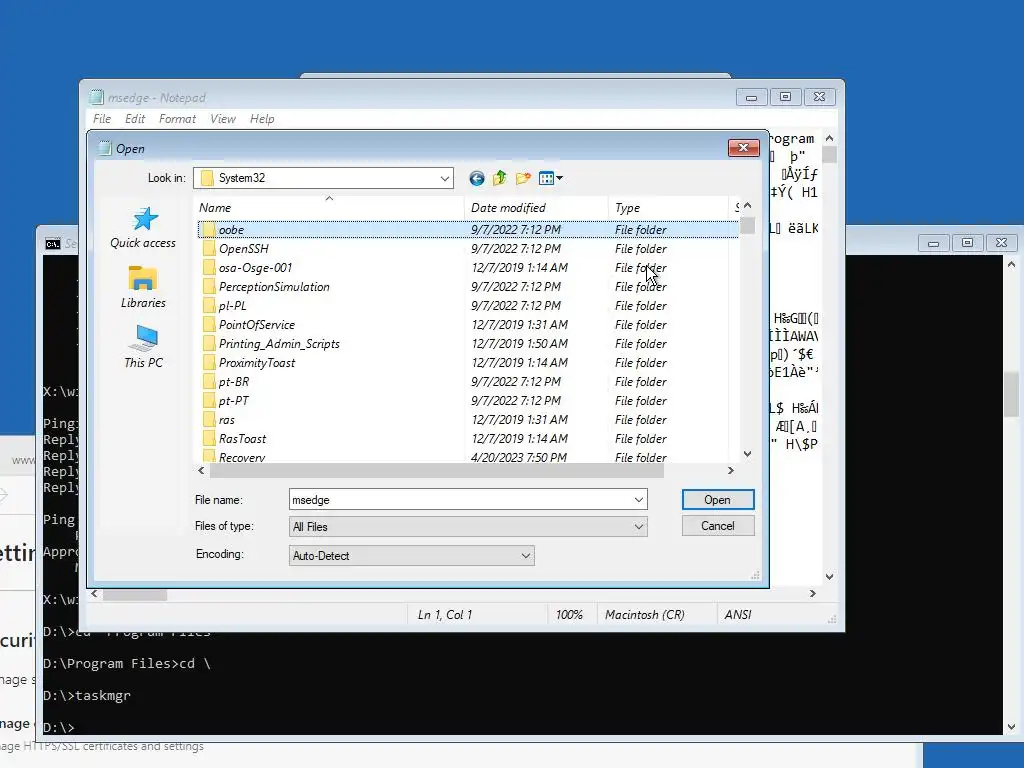Click the command prompt window icon
The width and height of the screenshot is (1024, 768).
[x=53, y=244]
